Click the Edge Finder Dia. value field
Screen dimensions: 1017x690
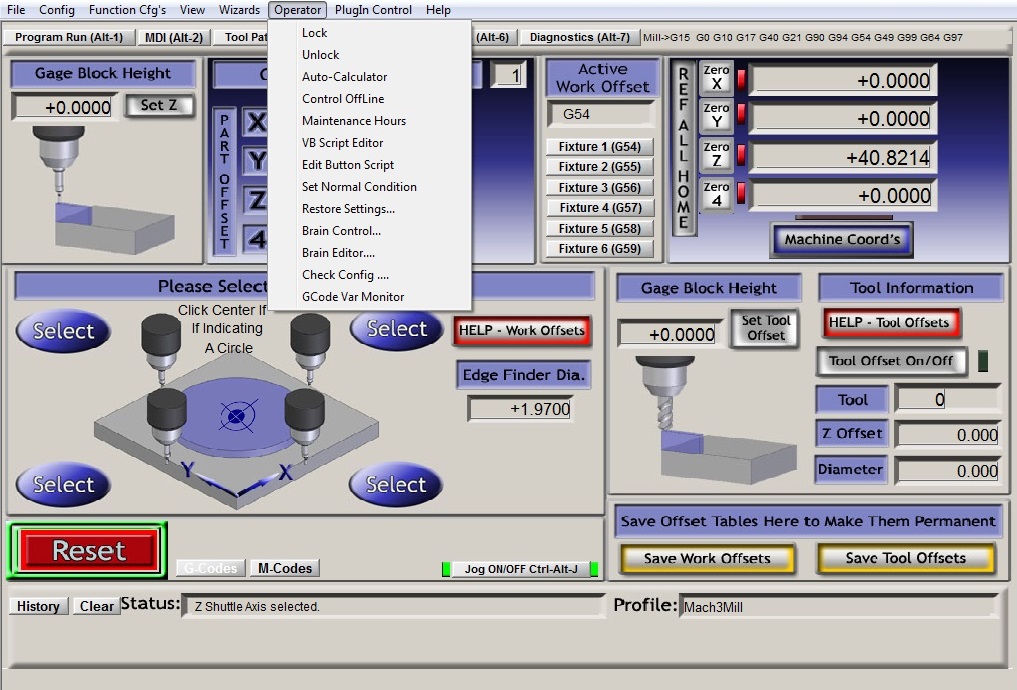click(525, 409)
